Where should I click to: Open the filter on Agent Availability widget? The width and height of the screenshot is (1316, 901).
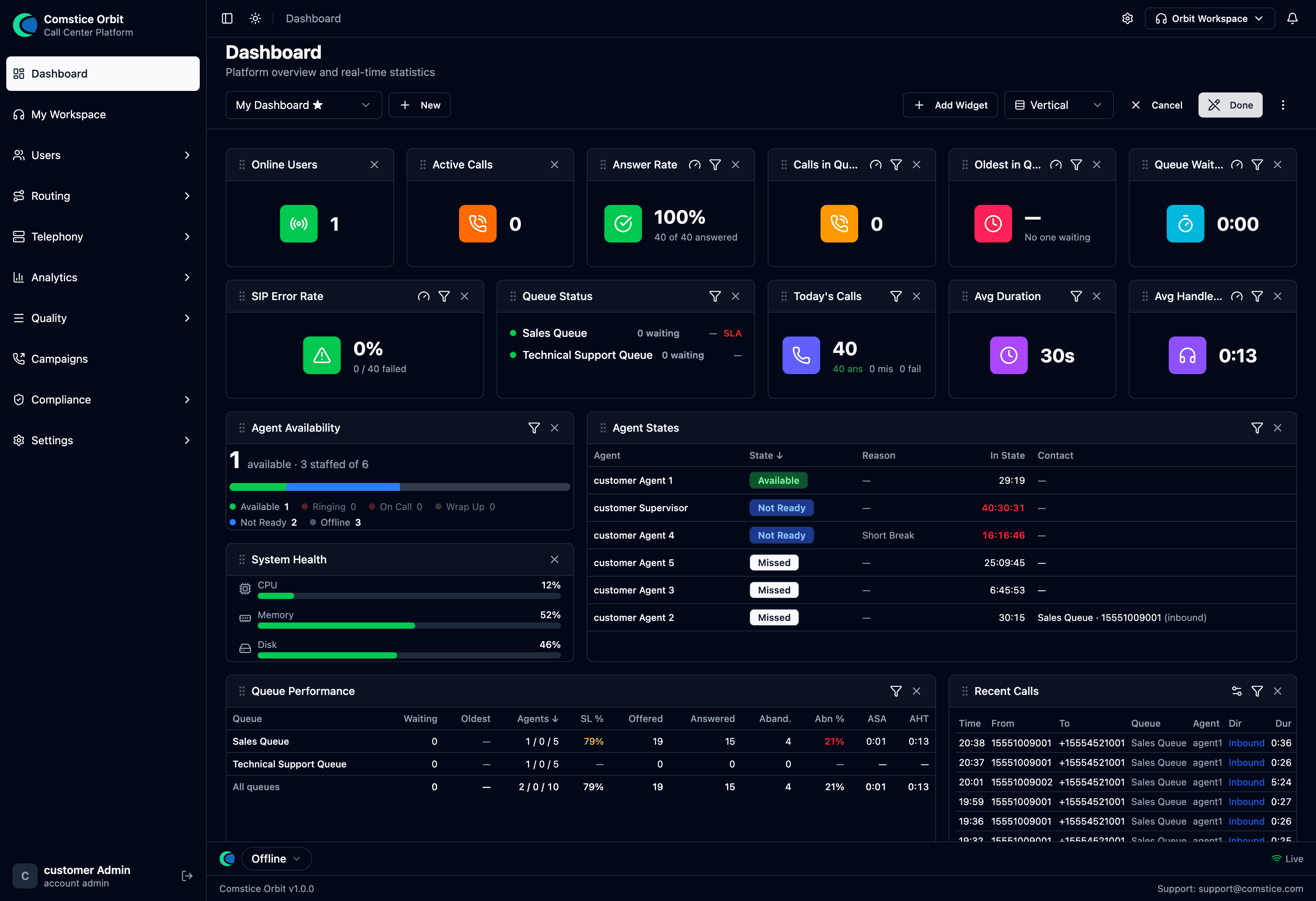pos(534,428)
